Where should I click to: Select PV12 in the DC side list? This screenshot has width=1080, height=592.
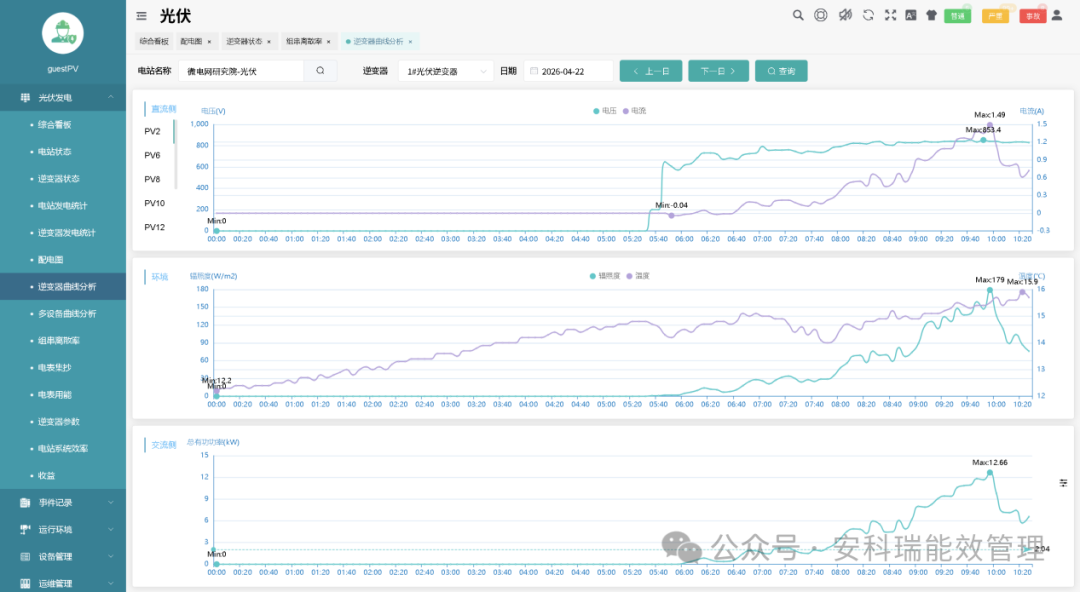[154, 227]
